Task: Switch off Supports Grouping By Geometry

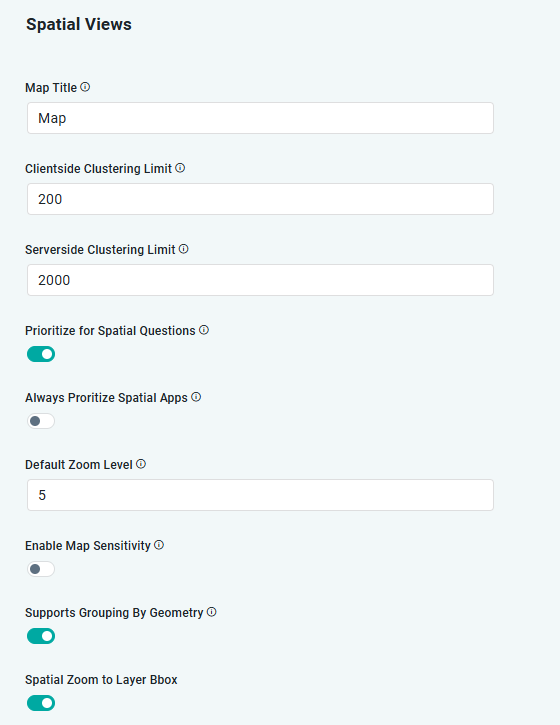Action: pyautogui.click(x=41, y=636)
